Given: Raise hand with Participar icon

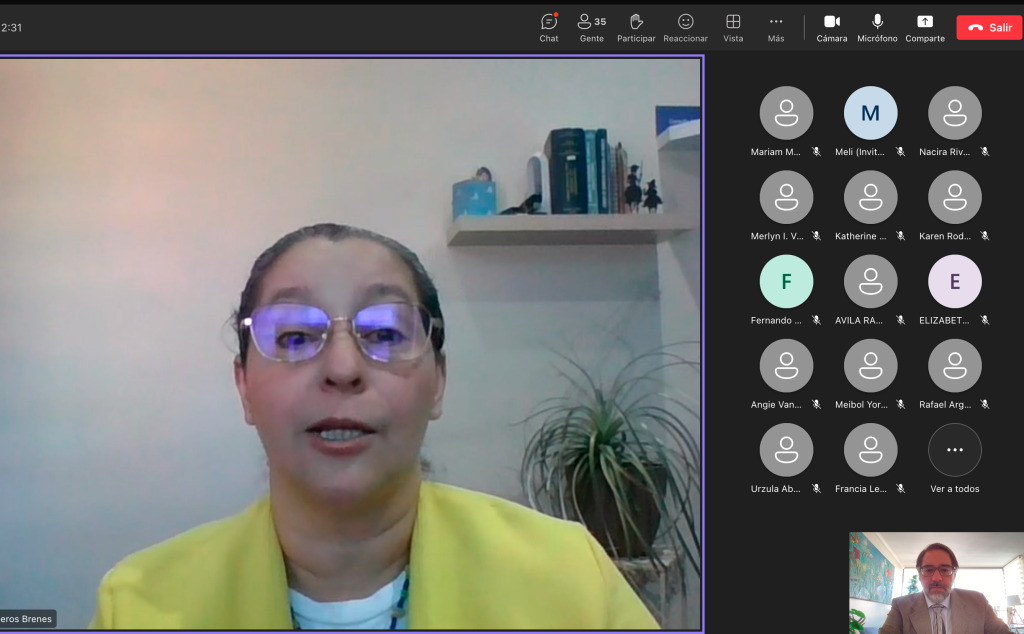Looking at the screenshot, I should click(636, 27).
